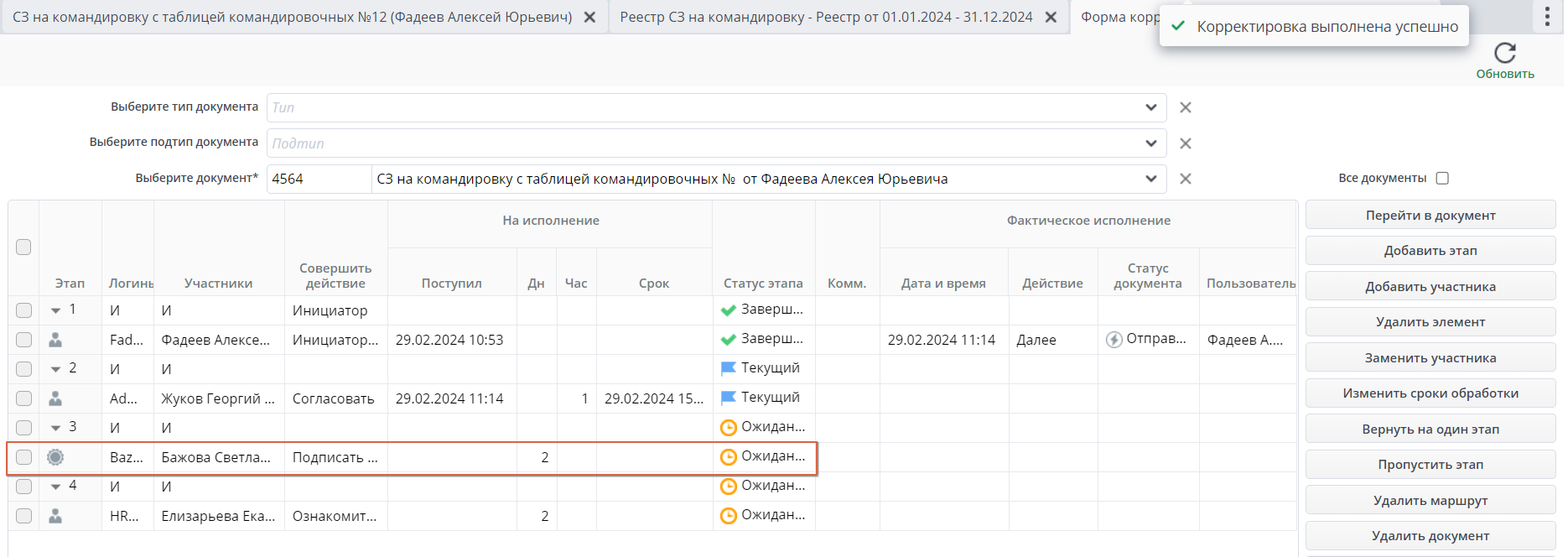This screenshot has height=557, width=1568.
Task: Collapse stage 3 with its arrow
Action: click(55, 428)
